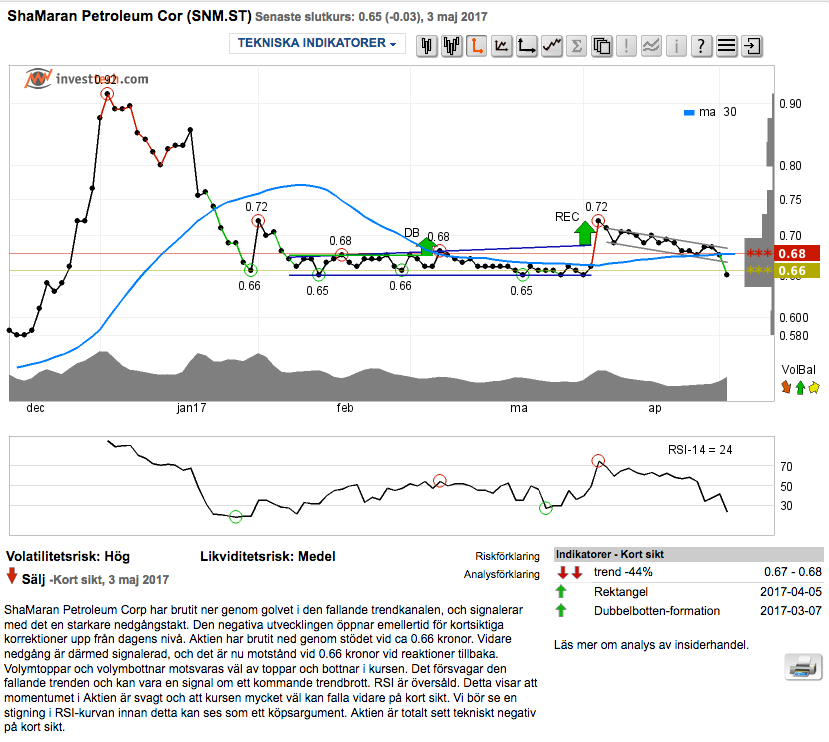Select the medium-term chart axis icon
The height and width of the screenshot is (742, 829).
tap(501, 46)
